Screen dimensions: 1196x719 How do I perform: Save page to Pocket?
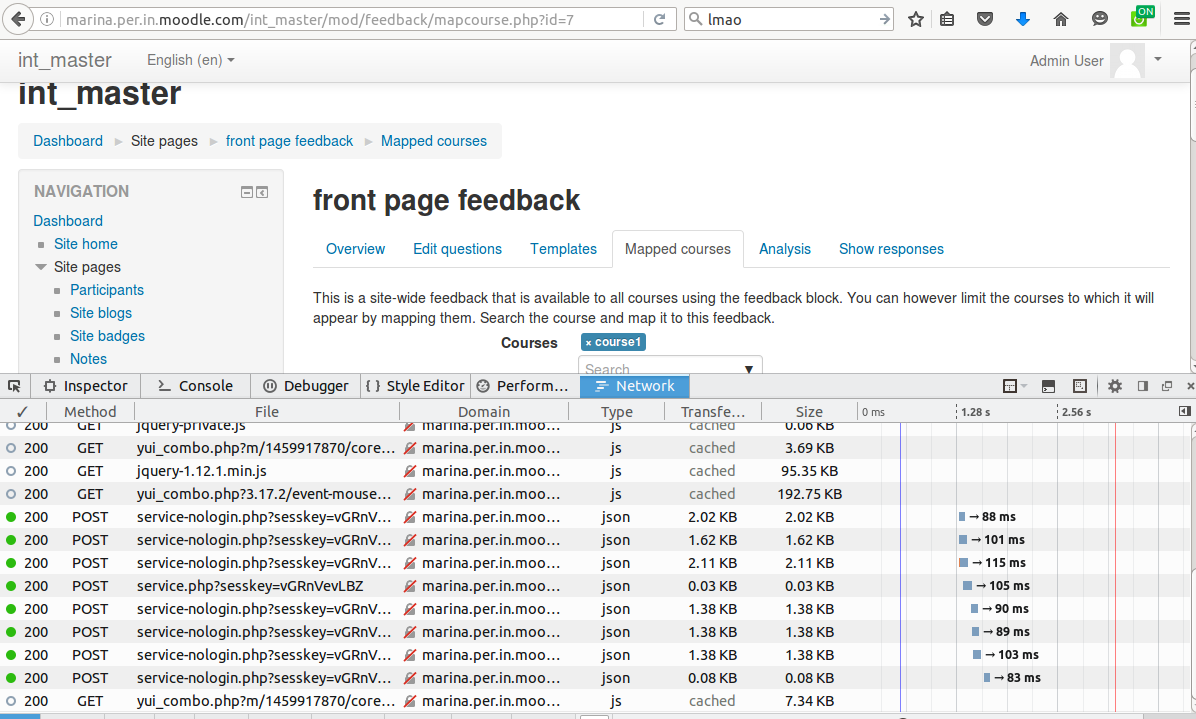(985, 19)
